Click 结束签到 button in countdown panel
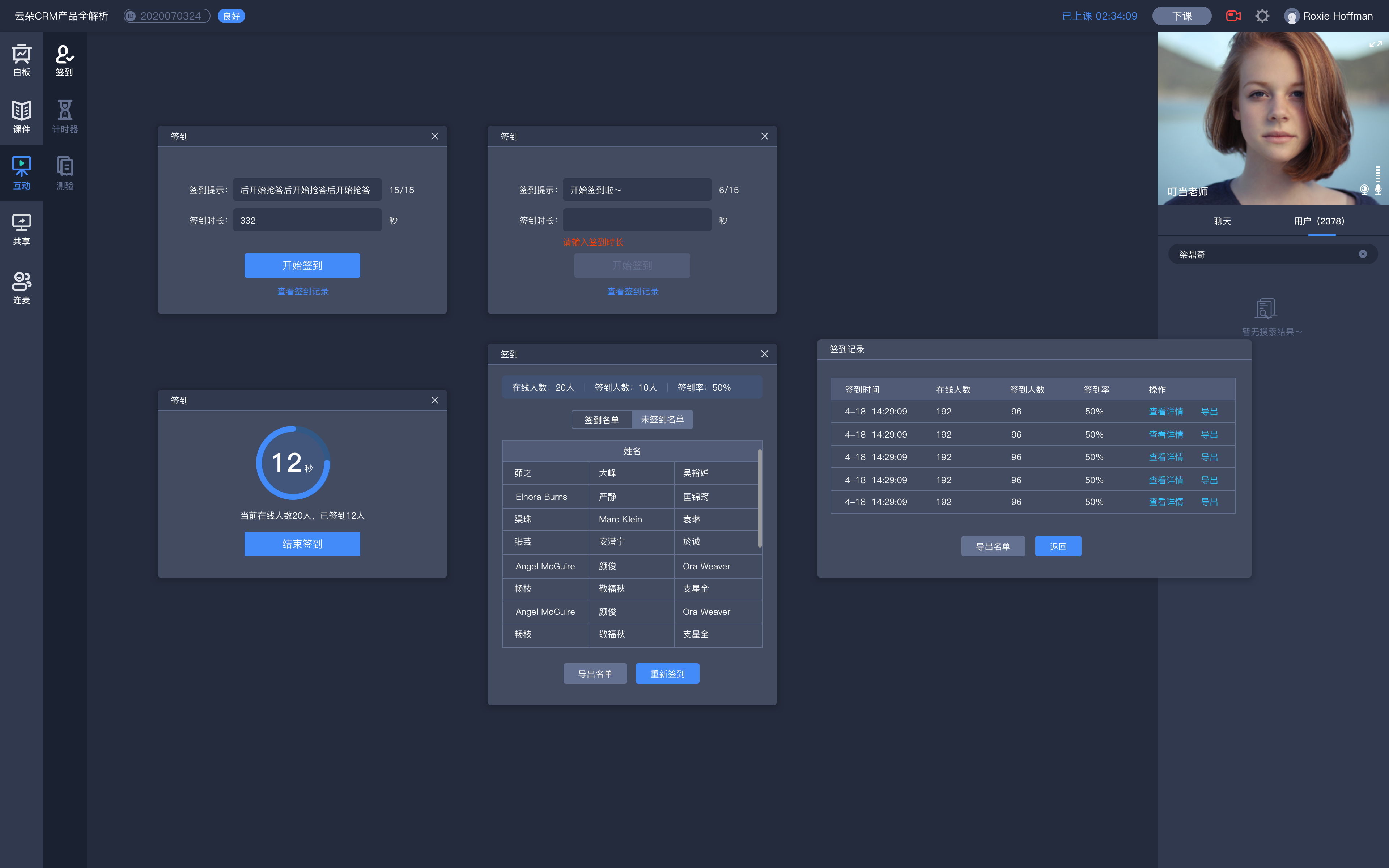 coord(302,544)
